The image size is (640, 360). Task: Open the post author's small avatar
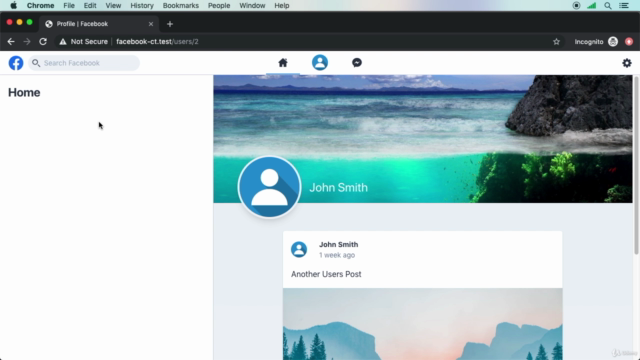(299, 249)
